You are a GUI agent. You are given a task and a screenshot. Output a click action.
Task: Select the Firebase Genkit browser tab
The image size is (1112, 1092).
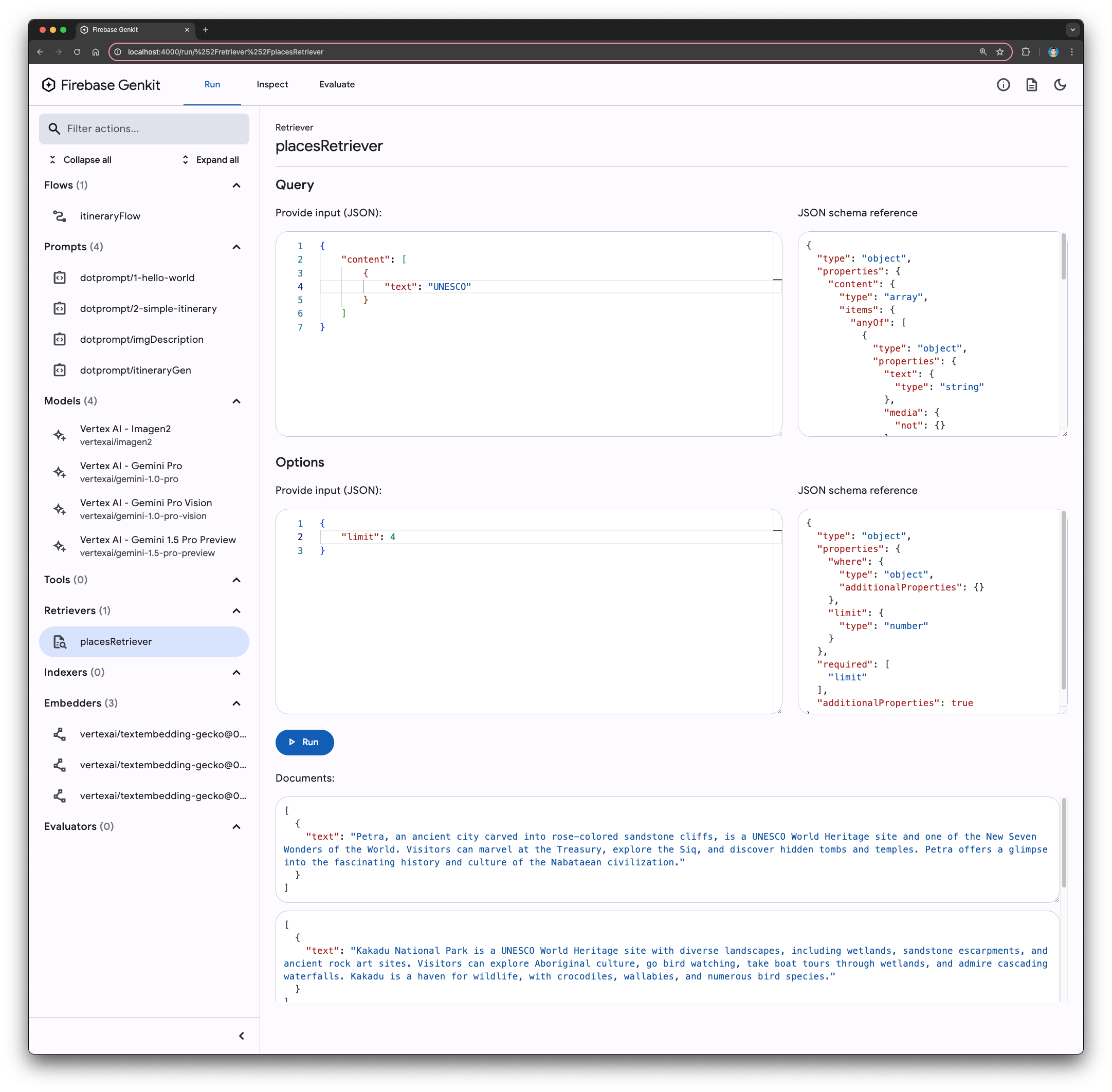(136, 30)
